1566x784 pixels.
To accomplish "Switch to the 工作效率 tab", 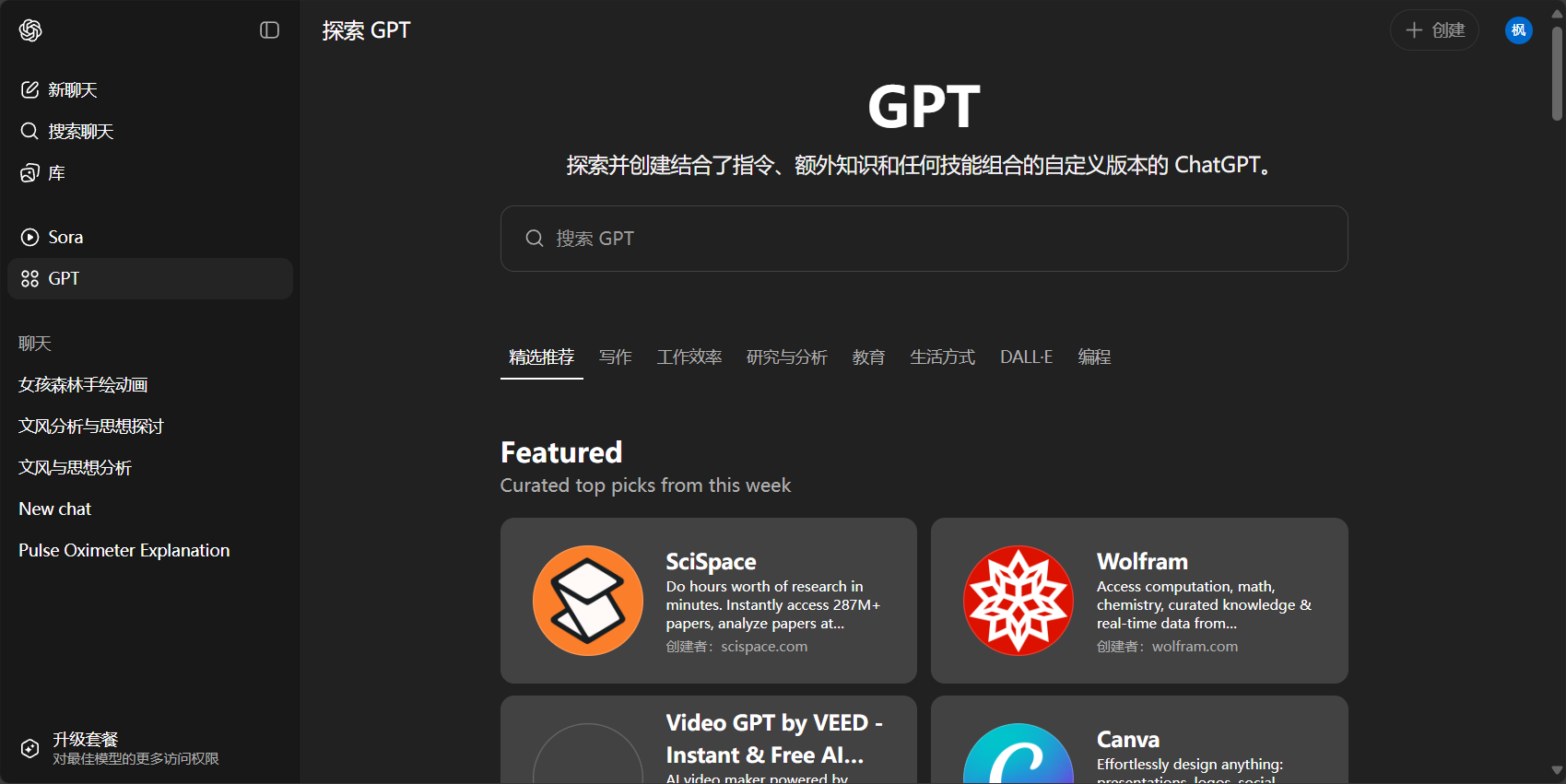I will (689, 357).
